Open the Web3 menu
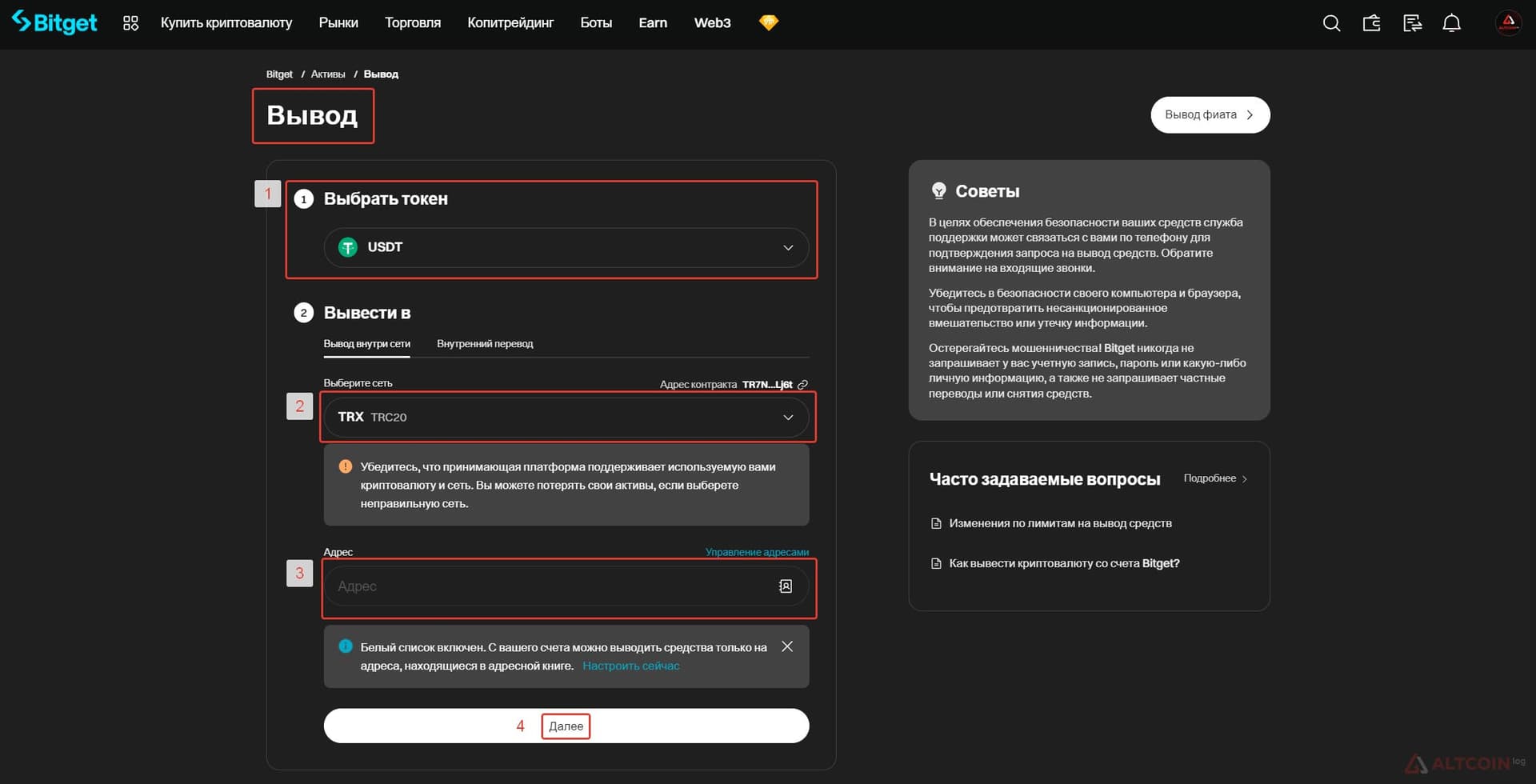The height and width of the screenshot is (784, 1536). point(713,22)
